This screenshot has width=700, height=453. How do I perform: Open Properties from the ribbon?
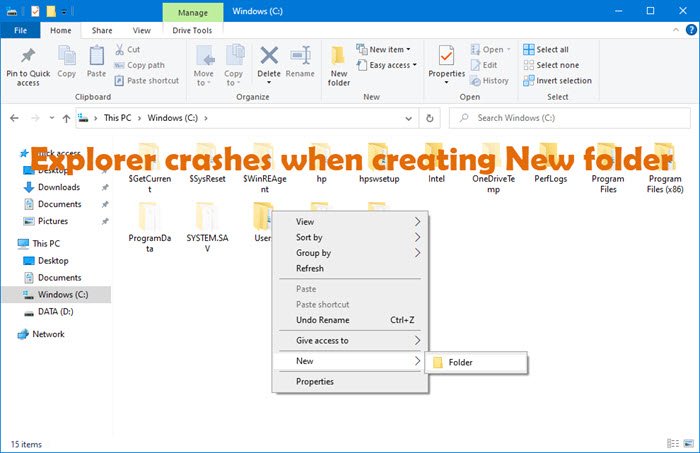click(x=446, y=65)
